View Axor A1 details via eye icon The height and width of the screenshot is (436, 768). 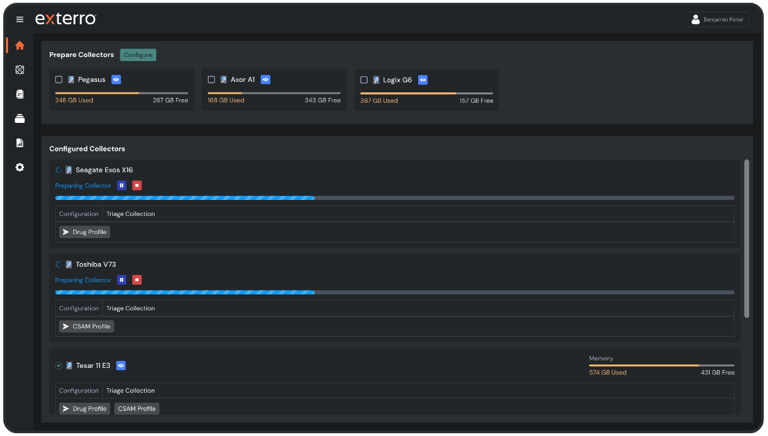point(265,79)
